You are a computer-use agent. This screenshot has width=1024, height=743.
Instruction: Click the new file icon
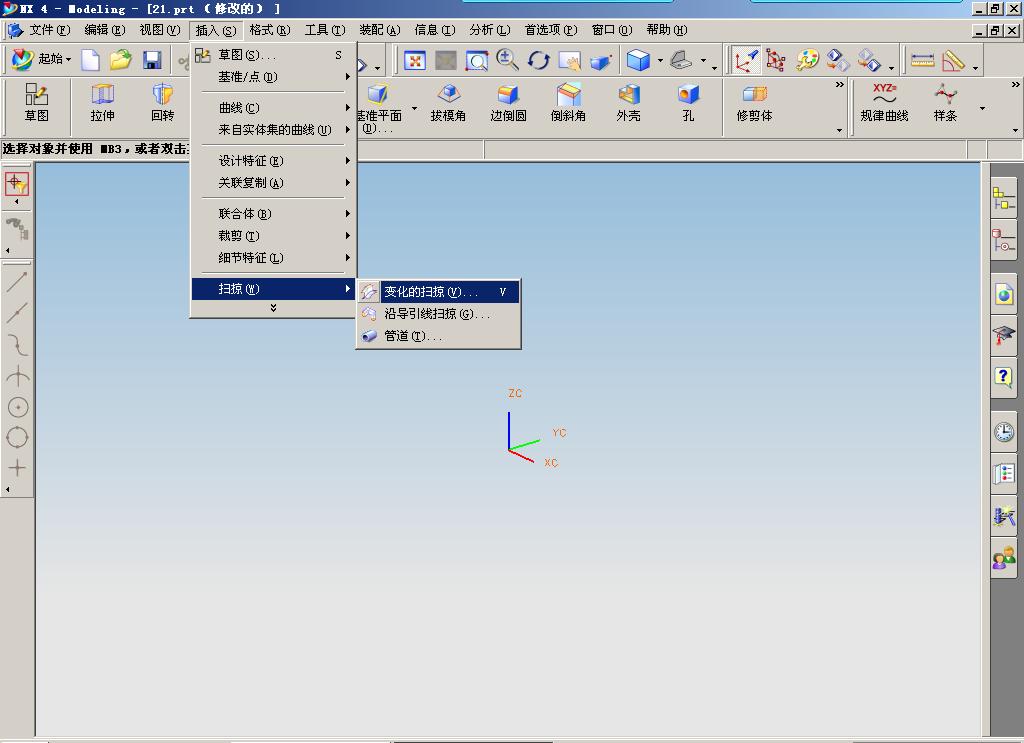90,60
